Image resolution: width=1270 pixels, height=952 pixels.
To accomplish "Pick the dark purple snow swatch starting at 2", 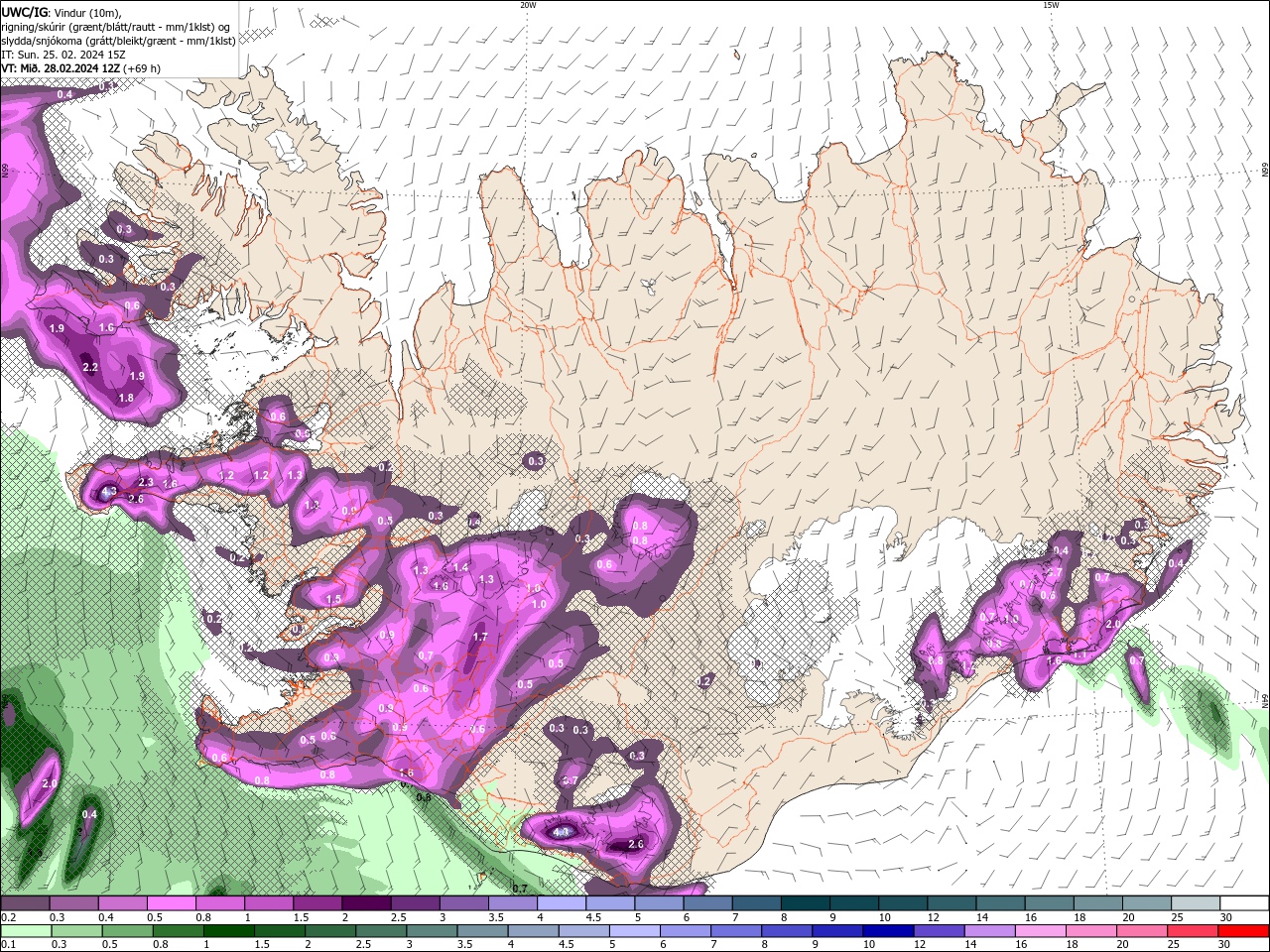I will click(x=366, y=903).
